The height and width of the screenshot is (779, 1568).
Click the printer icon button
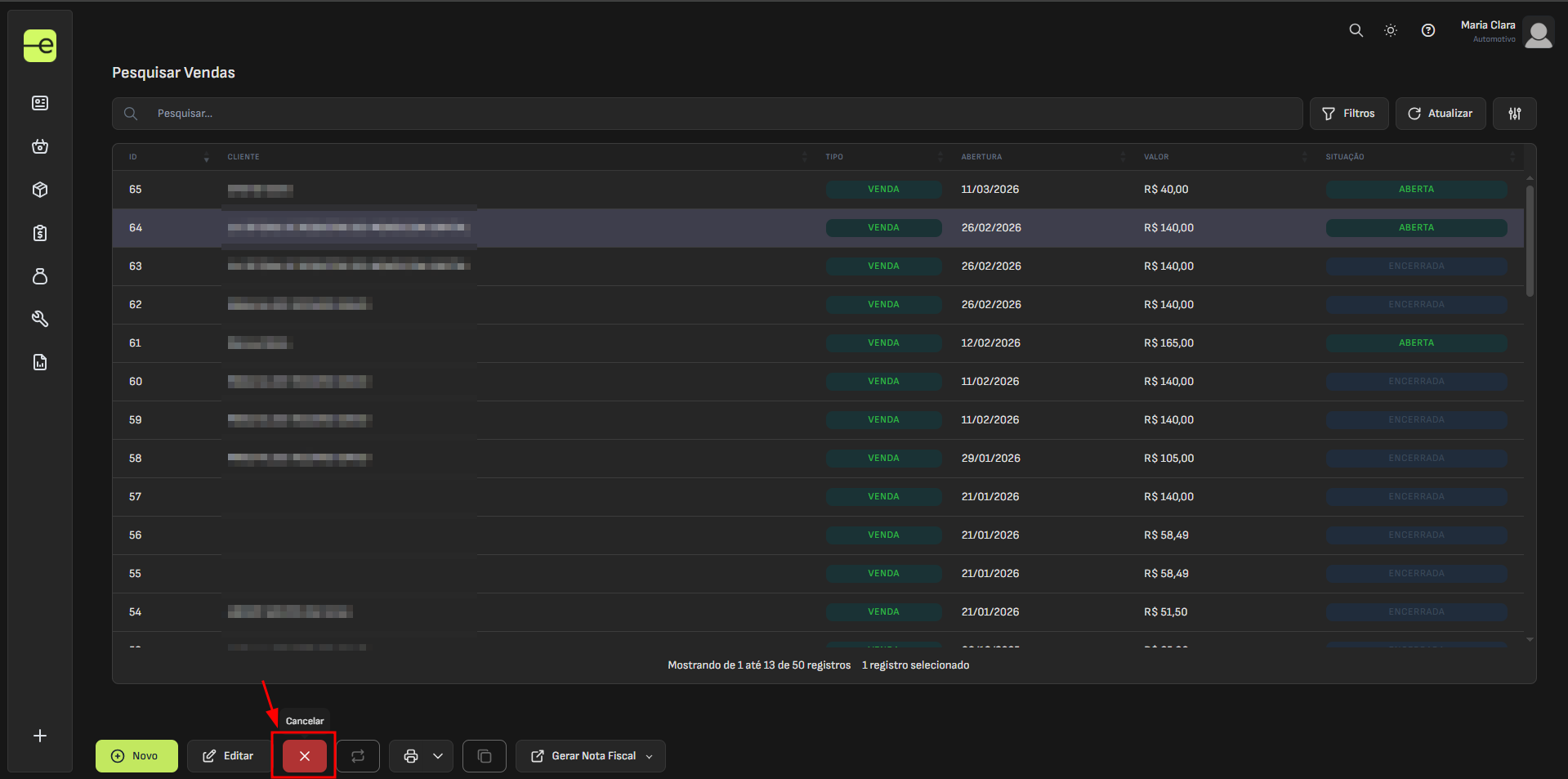coord(411,756)
